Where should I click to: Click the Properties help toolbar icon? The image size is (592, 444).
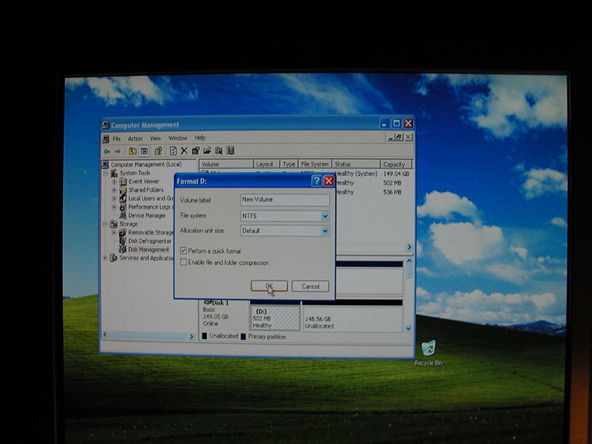pos(159,151)
